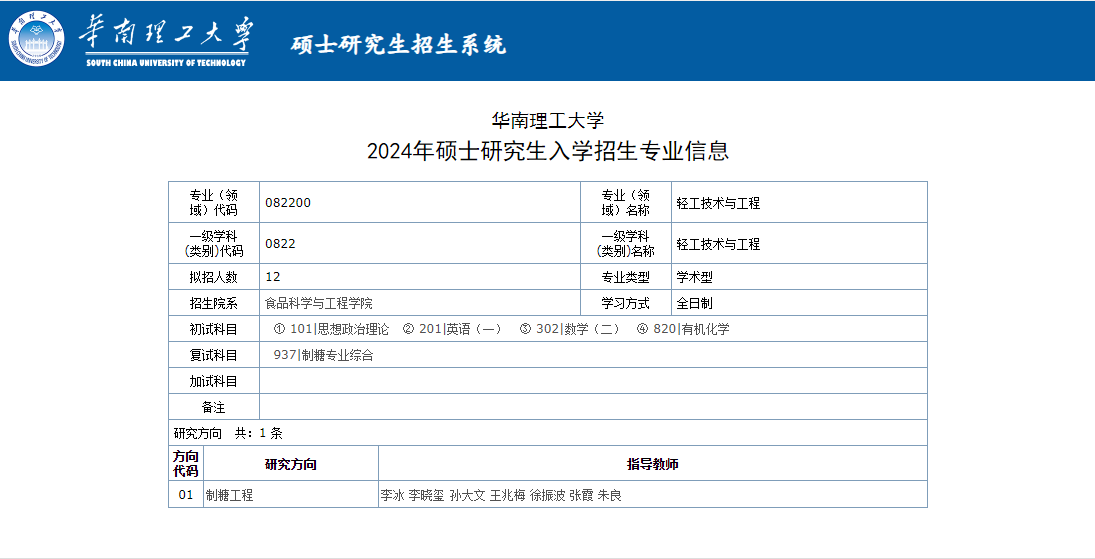
Task: Click advisor name 朱良
Action: [610, 495]
